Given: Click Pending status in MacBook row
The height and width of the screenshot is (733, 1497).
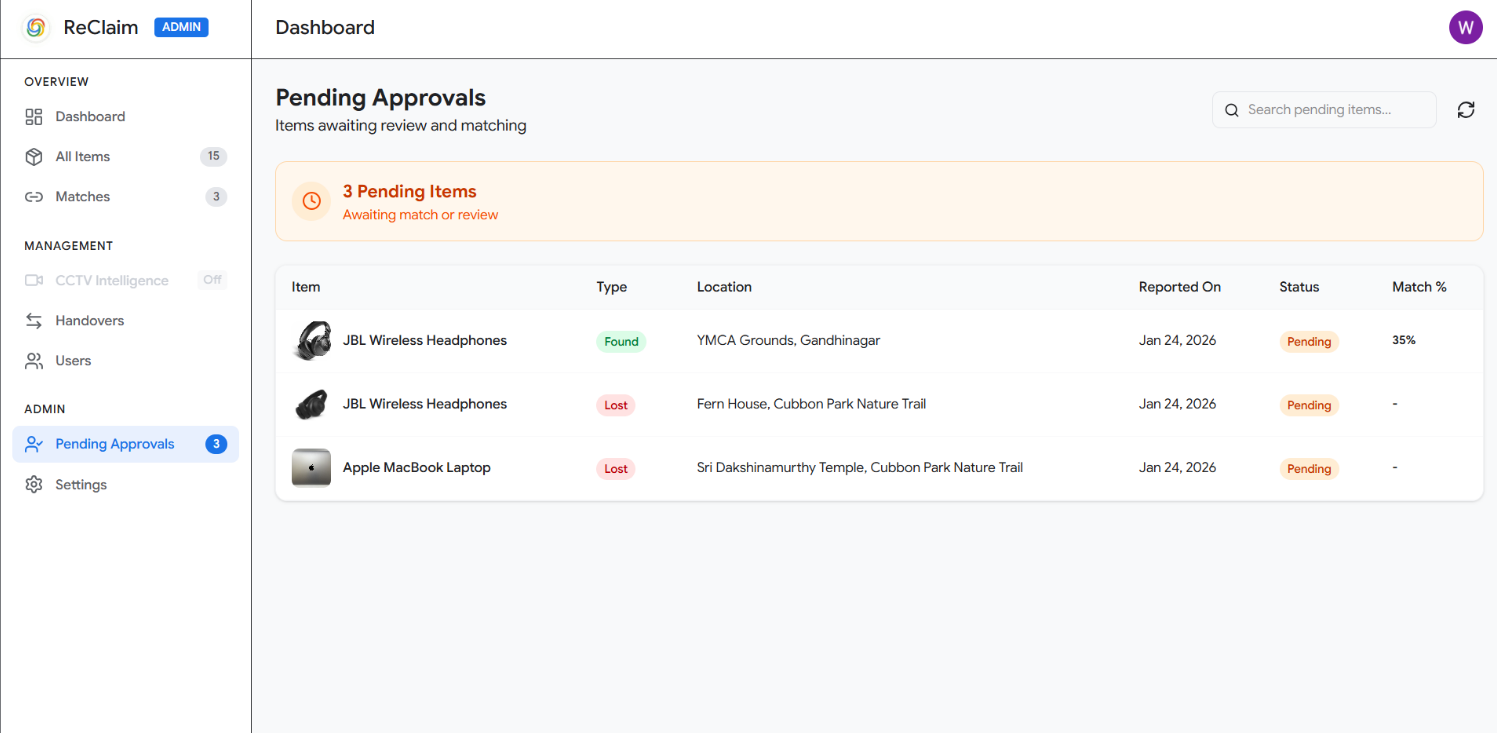Looking at the screenshot, I should coord(1309,469).
